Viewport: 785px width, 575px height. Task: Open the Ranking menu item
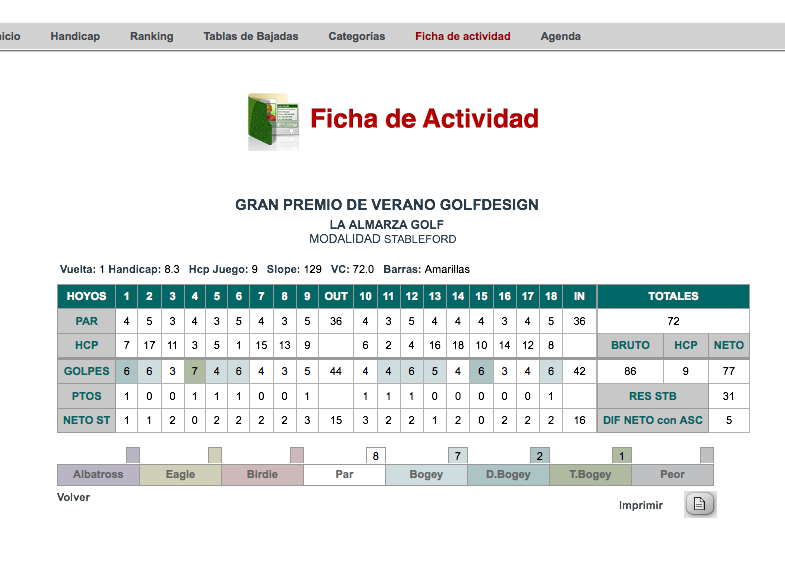(152, 36)
